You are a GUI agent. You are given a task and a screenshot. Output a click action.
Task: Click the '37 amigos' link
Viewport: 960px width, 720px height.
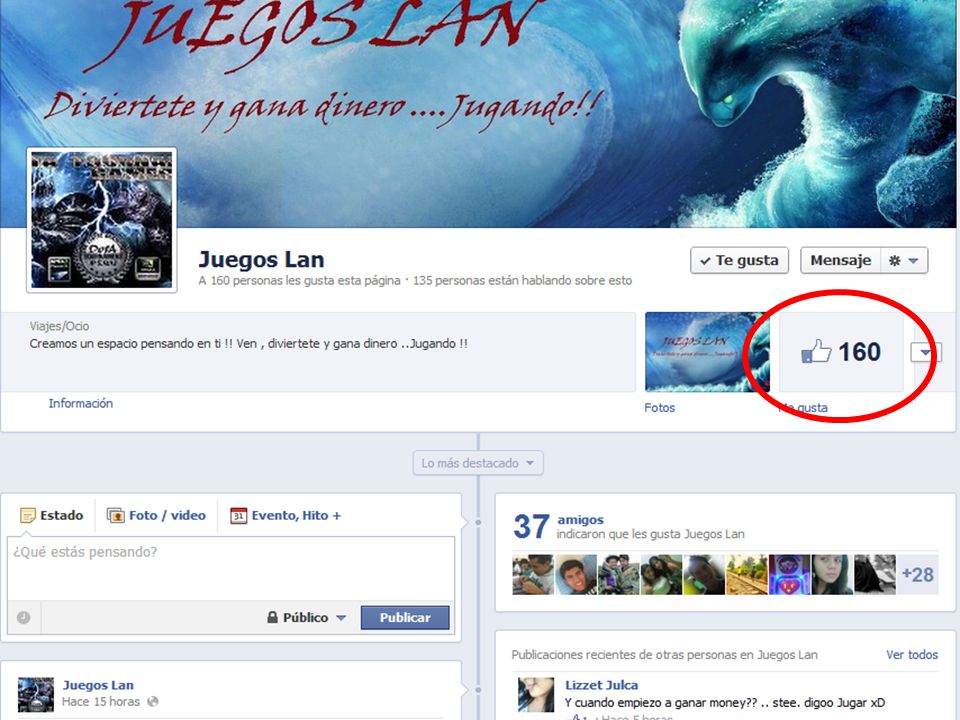point(558,526)
